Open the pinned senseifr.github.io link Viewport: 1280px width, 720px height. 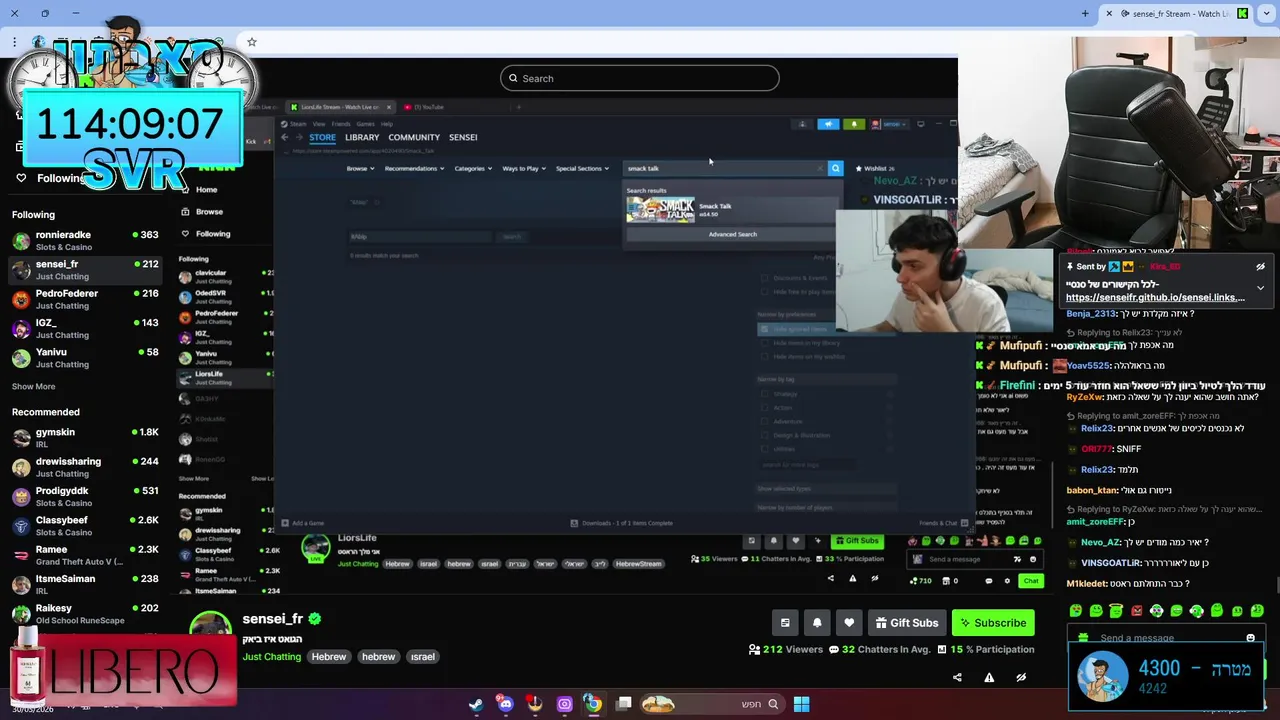coord(1155,297)
